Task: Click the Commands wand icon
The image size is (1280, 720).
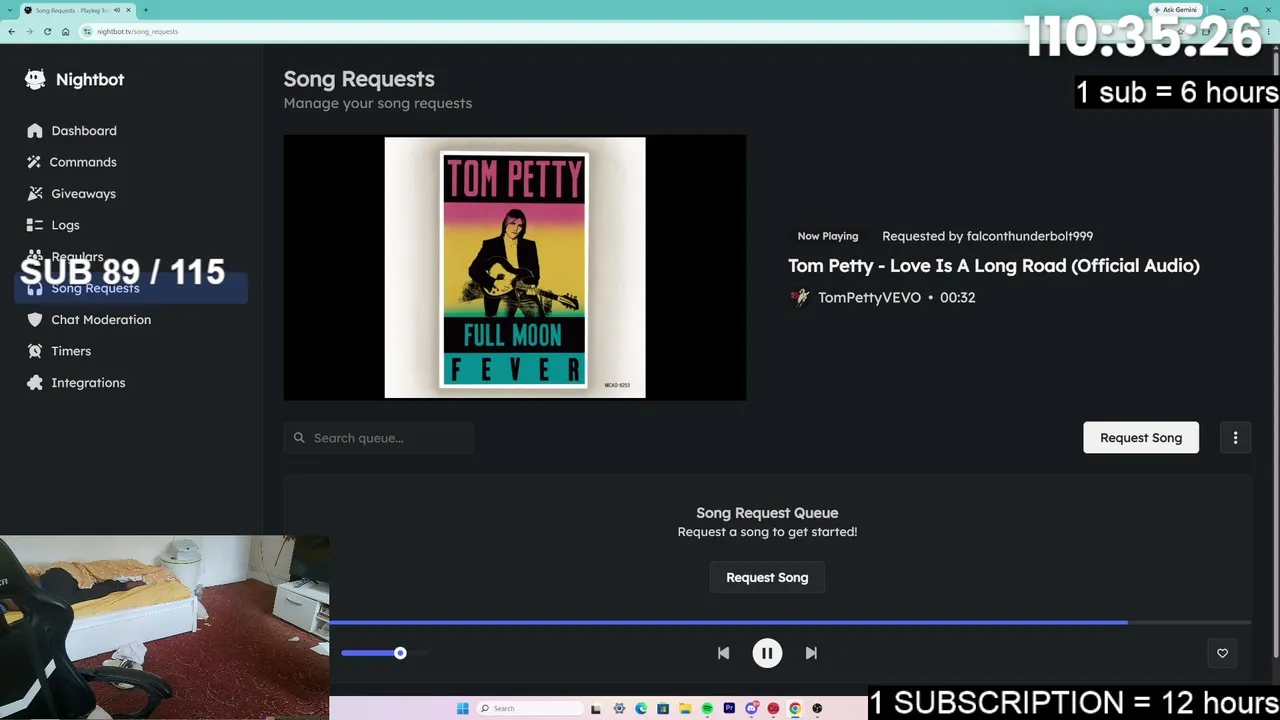Action: coord(35,162)
